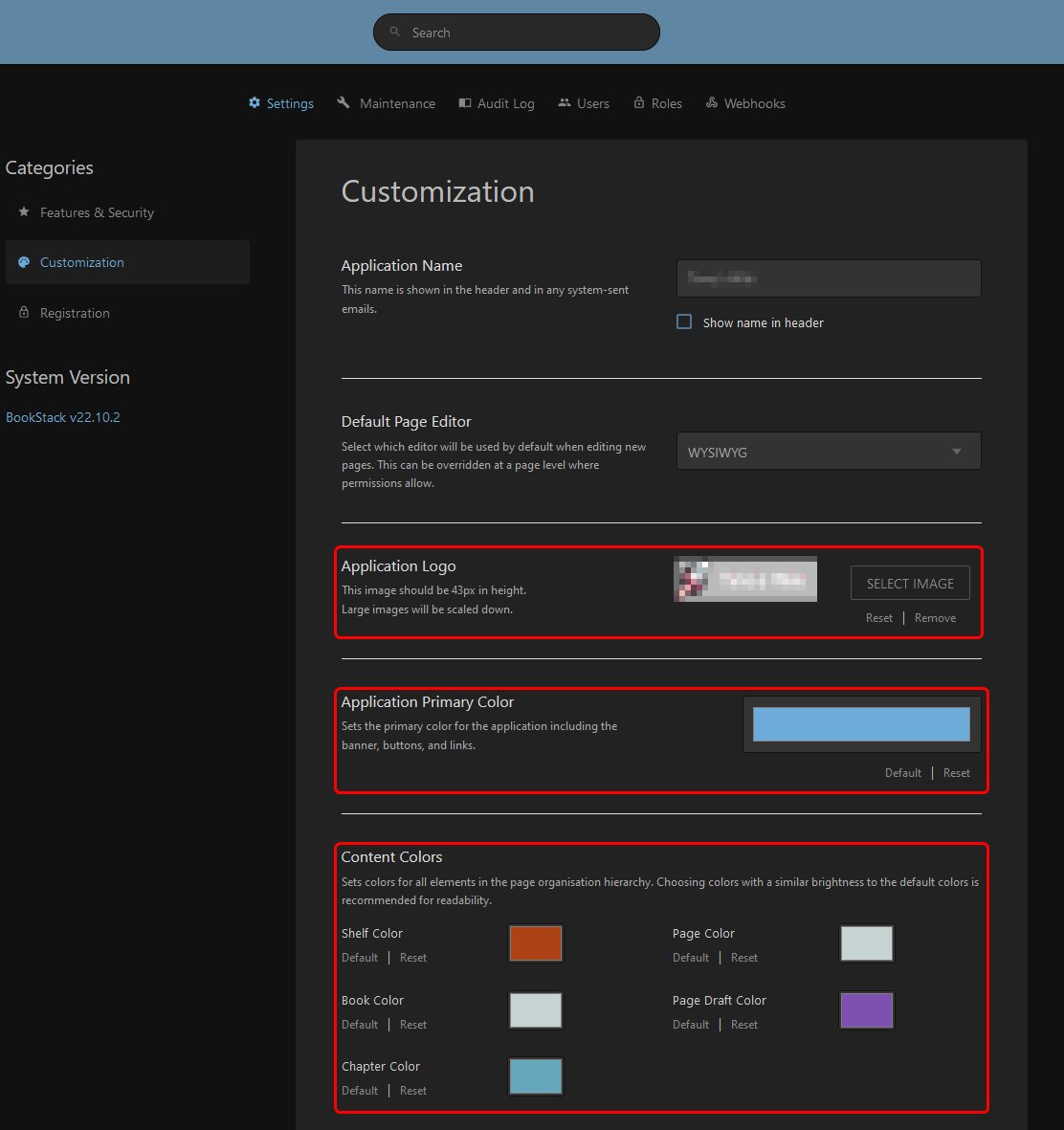Click the Roles lock icon
The image size is (1064, 1130).
[639, 102]
